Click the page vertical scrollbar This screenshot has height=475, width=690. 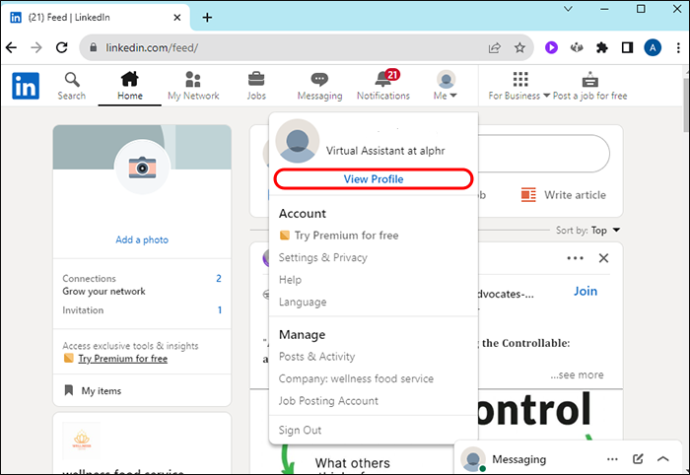coord(686,105)
